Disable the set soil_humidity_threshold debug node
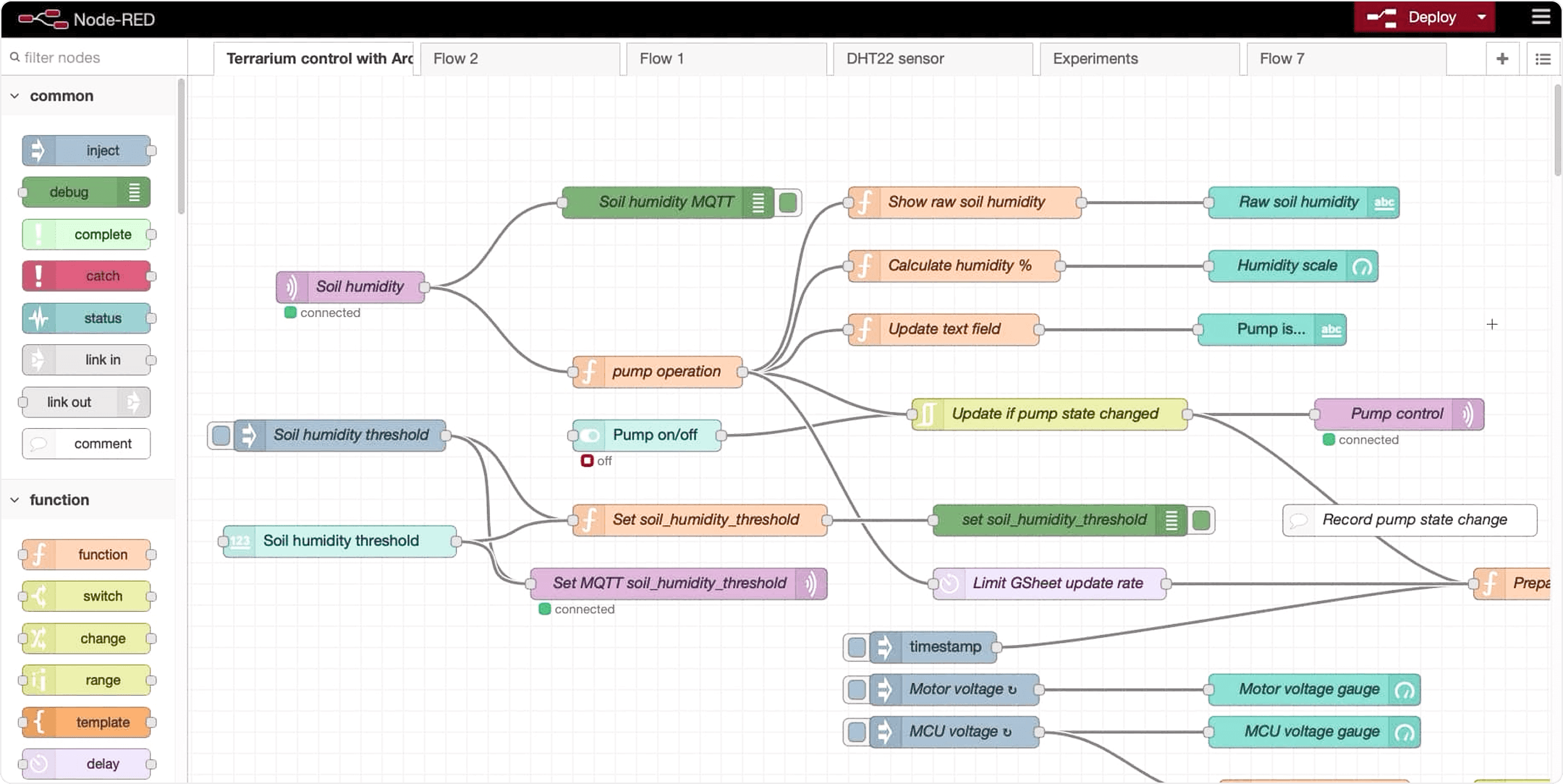This screenshot has width=1563, height=784. pyautogui.click(x=1201, y=519)
